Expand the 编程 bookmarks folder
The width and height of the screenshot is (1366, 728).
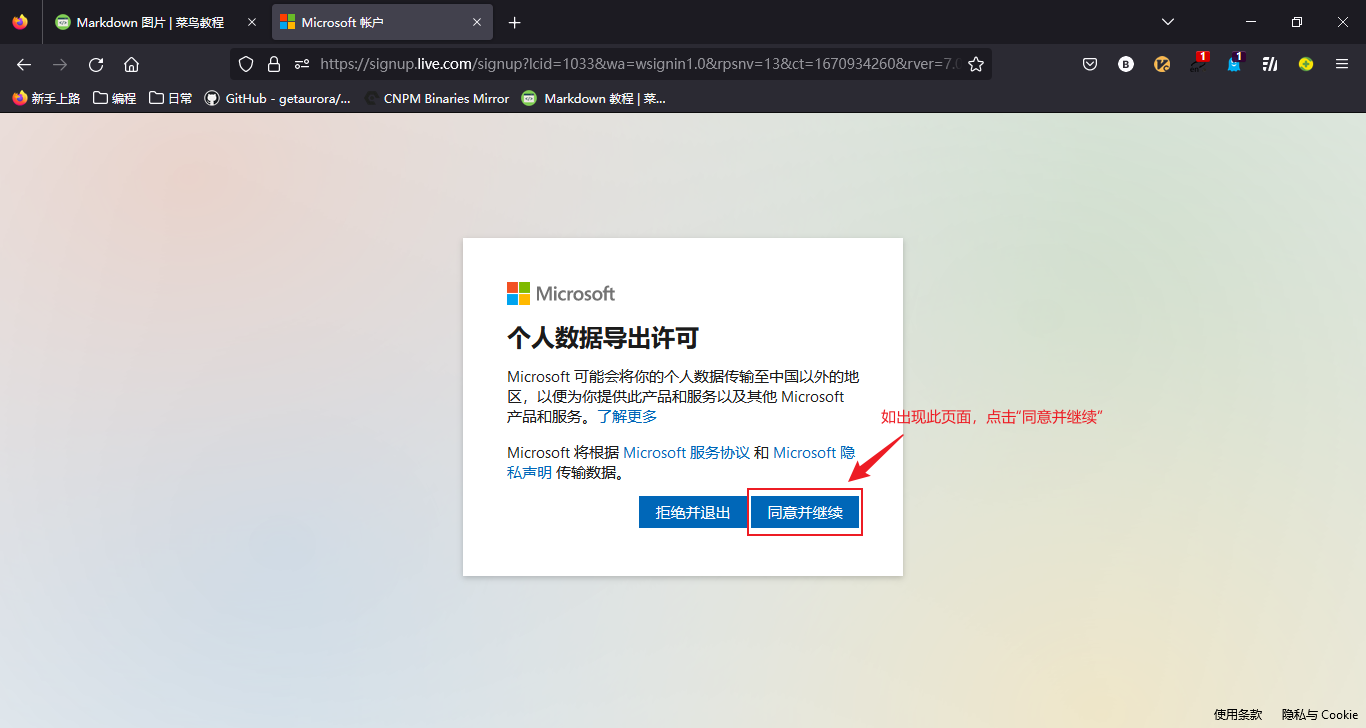114,98
